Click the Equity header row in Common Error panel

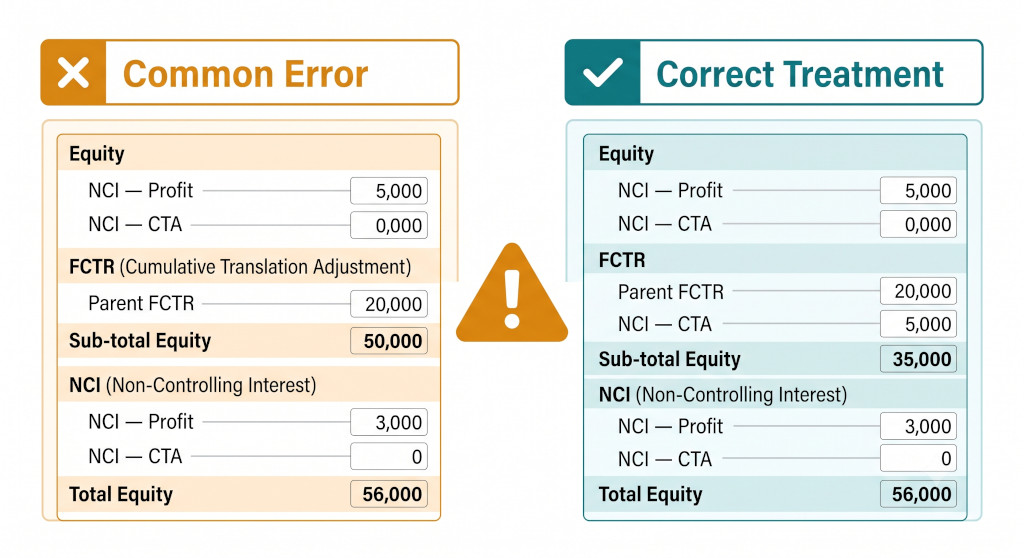click(x=249, y=154)
